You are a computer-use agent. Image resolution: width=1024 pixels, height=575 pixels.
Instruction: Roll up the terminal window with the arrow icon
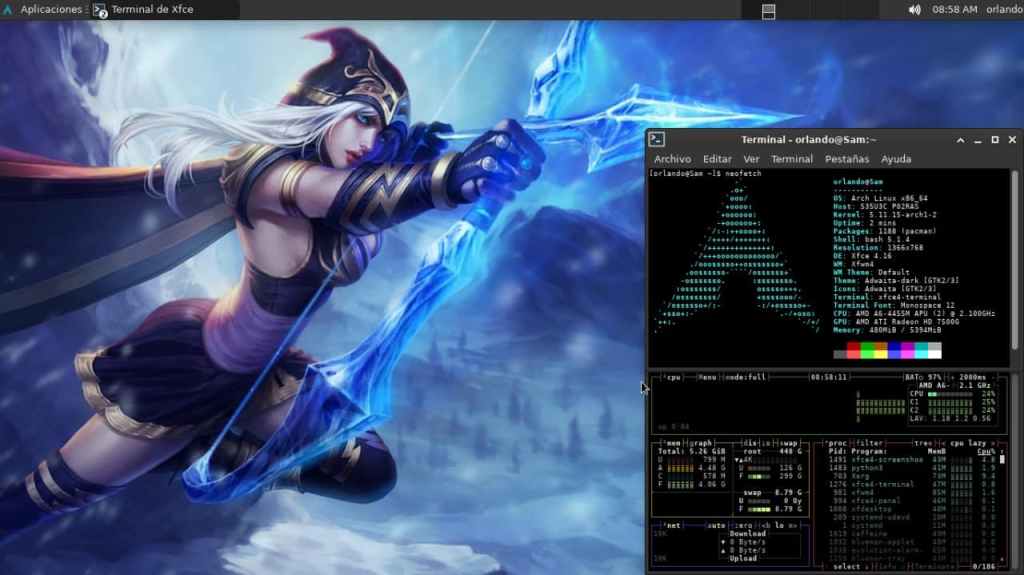(960, 140)
